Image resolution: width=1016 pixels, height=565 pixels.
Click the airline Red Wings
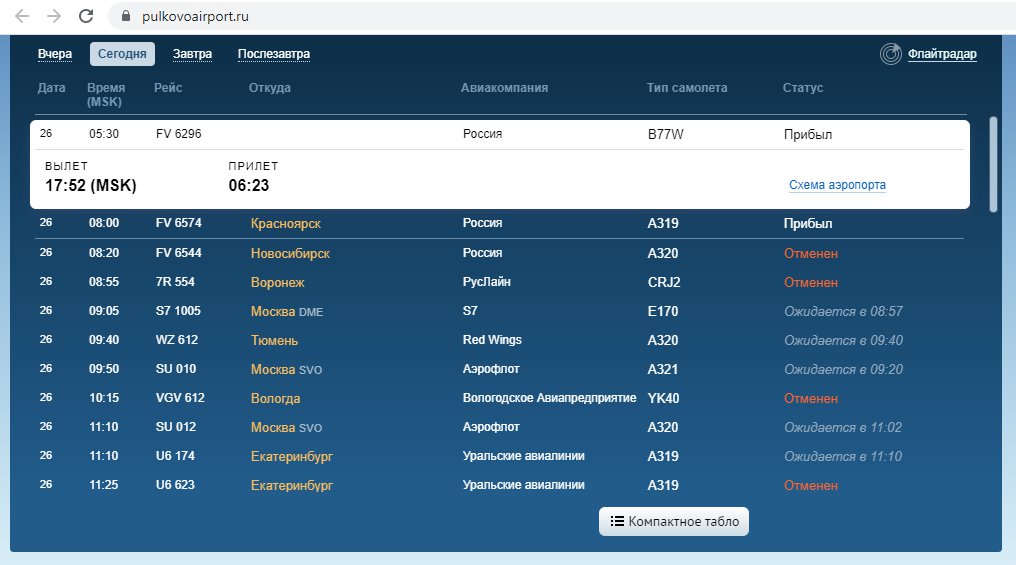(x=492, y=340)
